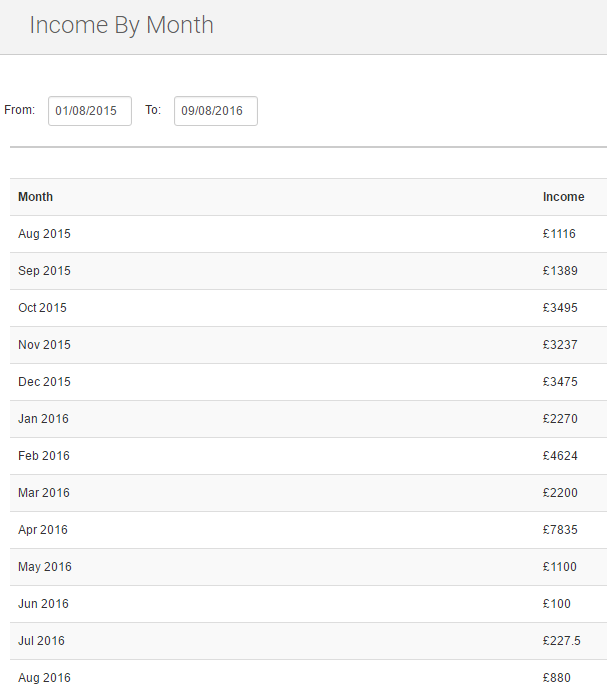The width and height of the screenshot is (607, 695).
Task: Click on Dec 2015 month entry
Action: (45, 382)
